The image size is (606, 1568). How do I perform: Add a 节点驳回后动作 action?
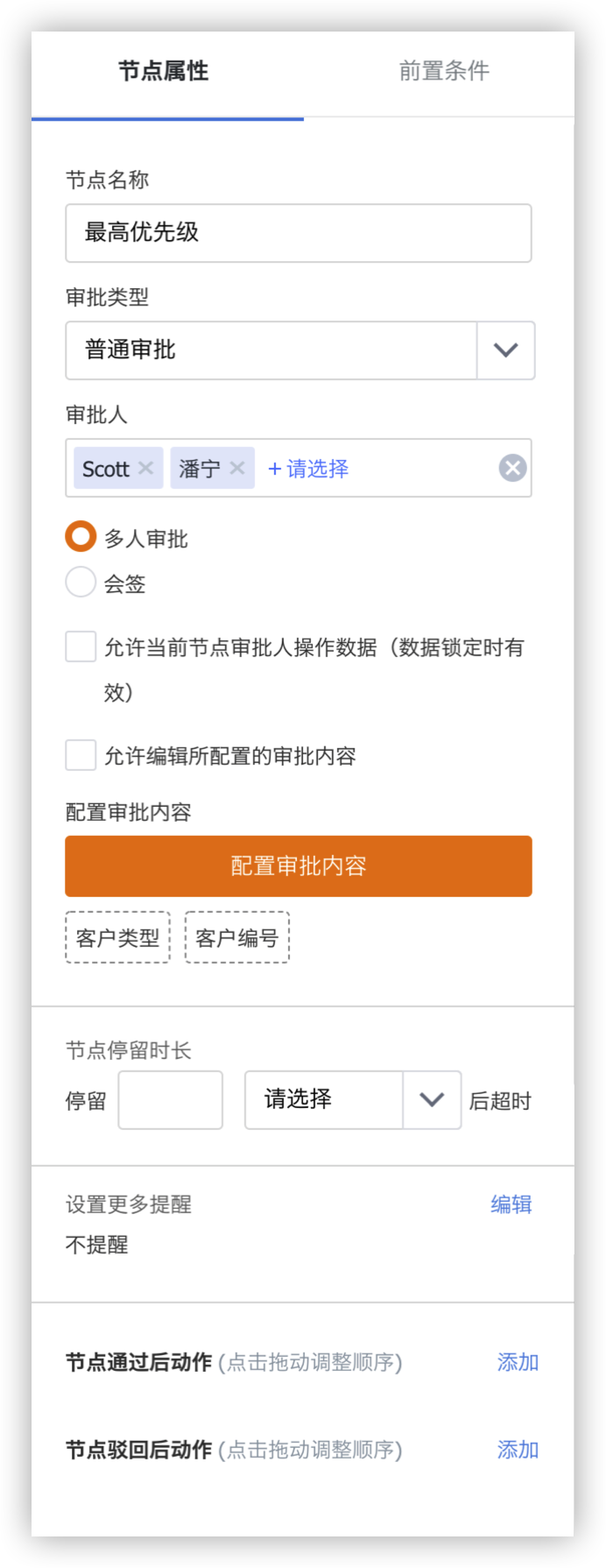pos(518,1450)
